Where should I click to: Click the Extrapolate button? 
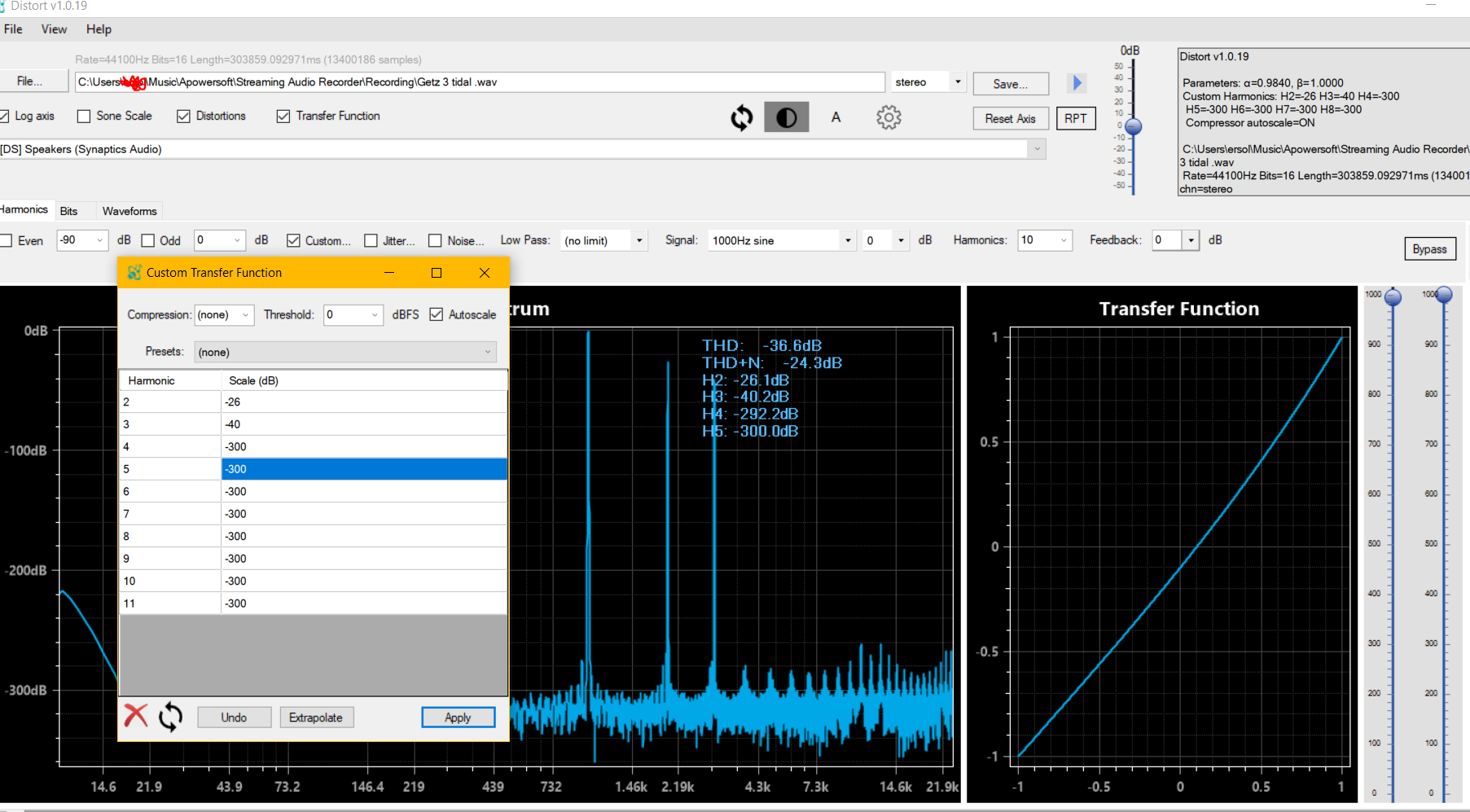point(316,718)
